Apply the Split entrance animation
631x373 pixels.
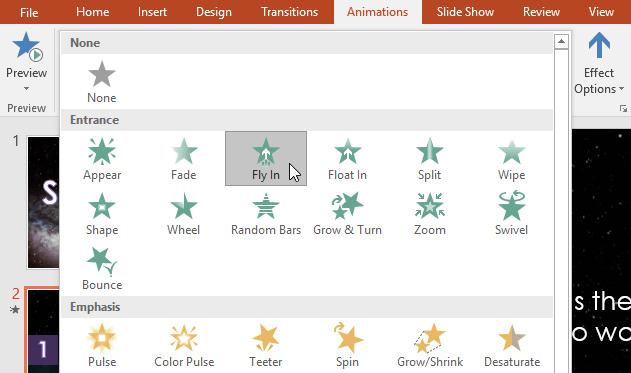click(429, 159)
